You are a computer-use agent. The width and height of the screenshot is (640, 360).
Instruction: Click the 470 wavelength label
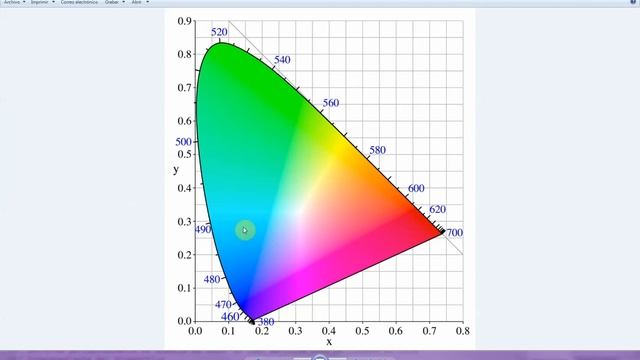click(x=223, y=304)
